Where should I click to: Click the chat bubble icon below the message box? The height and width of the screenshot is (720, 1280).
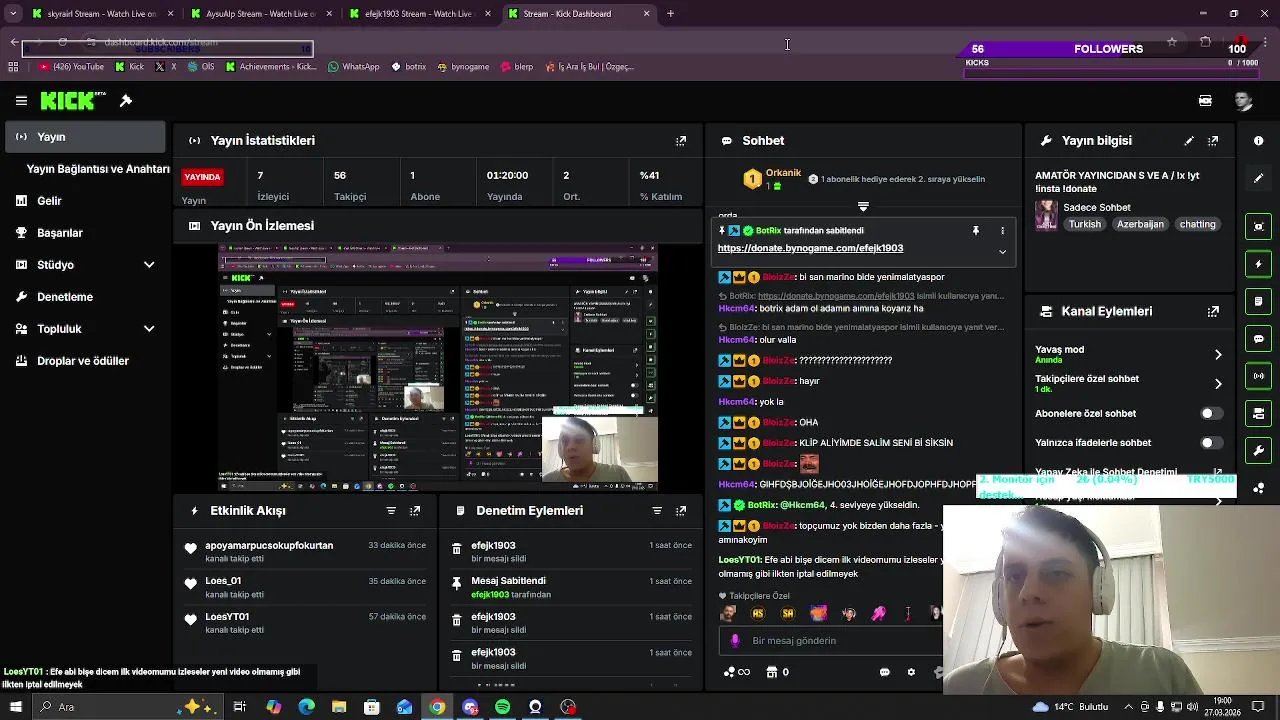point(885,672)
